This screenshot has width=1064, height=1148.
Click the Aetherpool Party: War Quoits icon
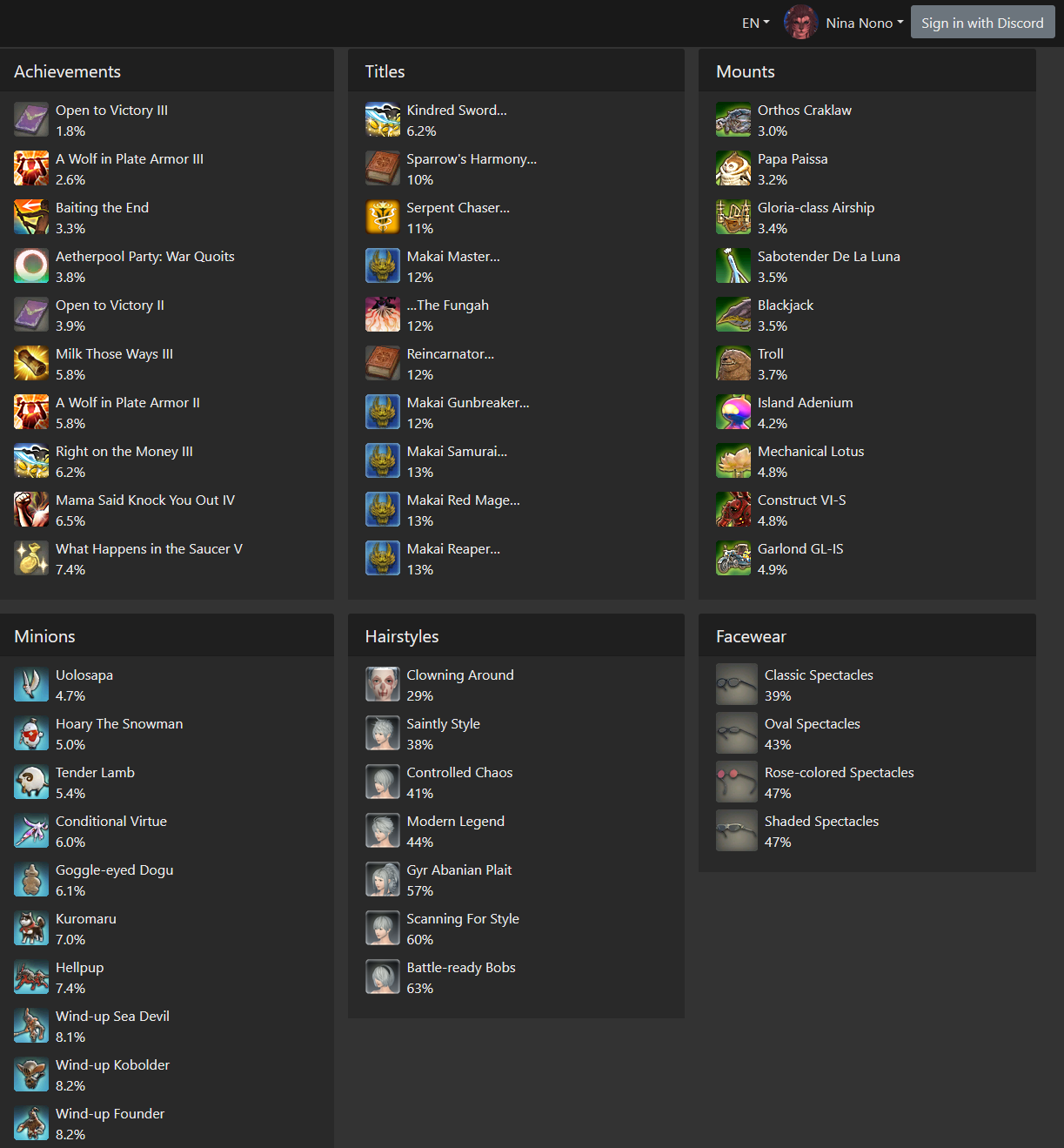[x=31, y=266]
